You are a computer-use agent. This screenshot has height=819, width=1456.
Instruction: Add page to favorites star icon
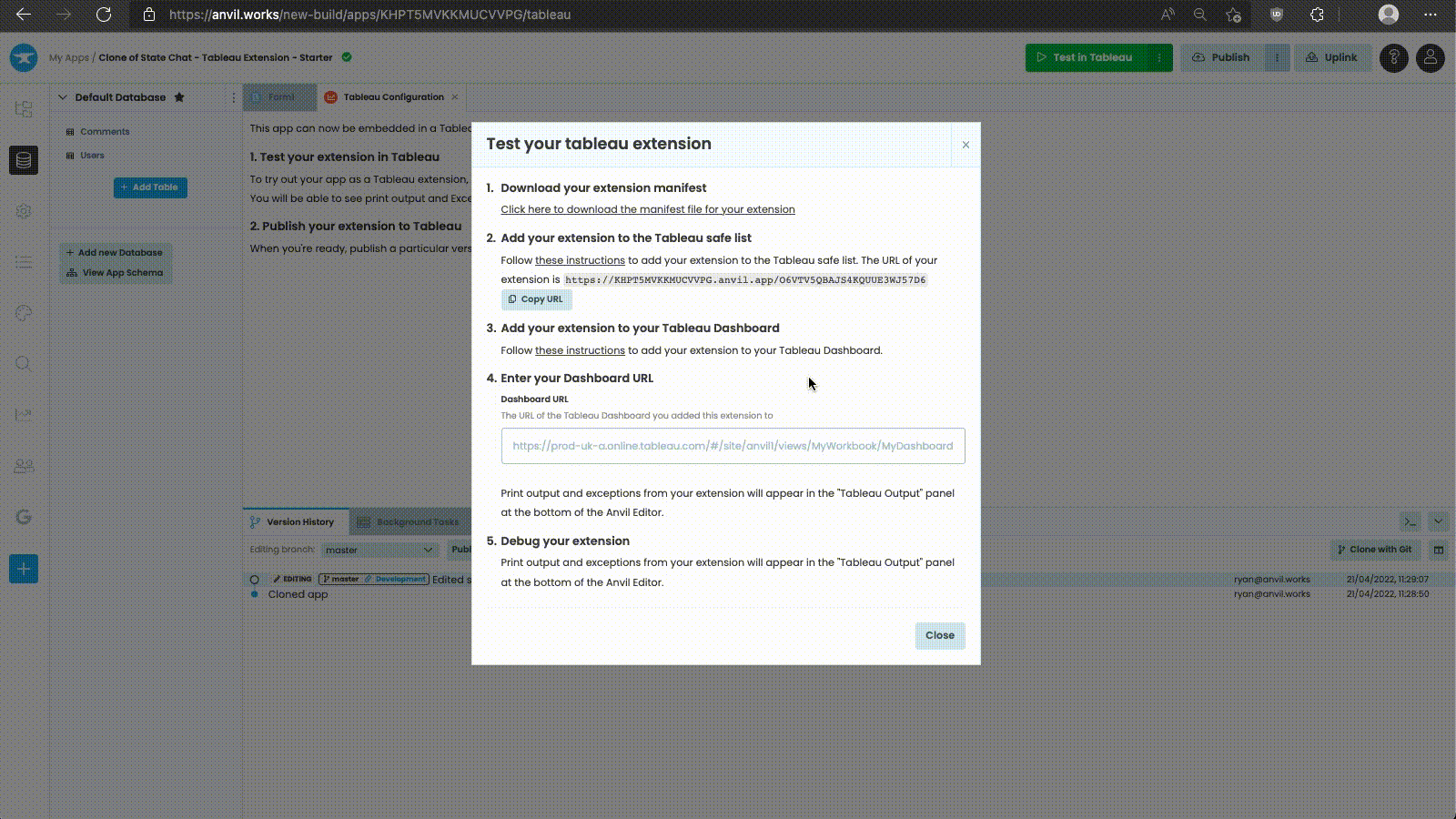[x=1233, y=15]
